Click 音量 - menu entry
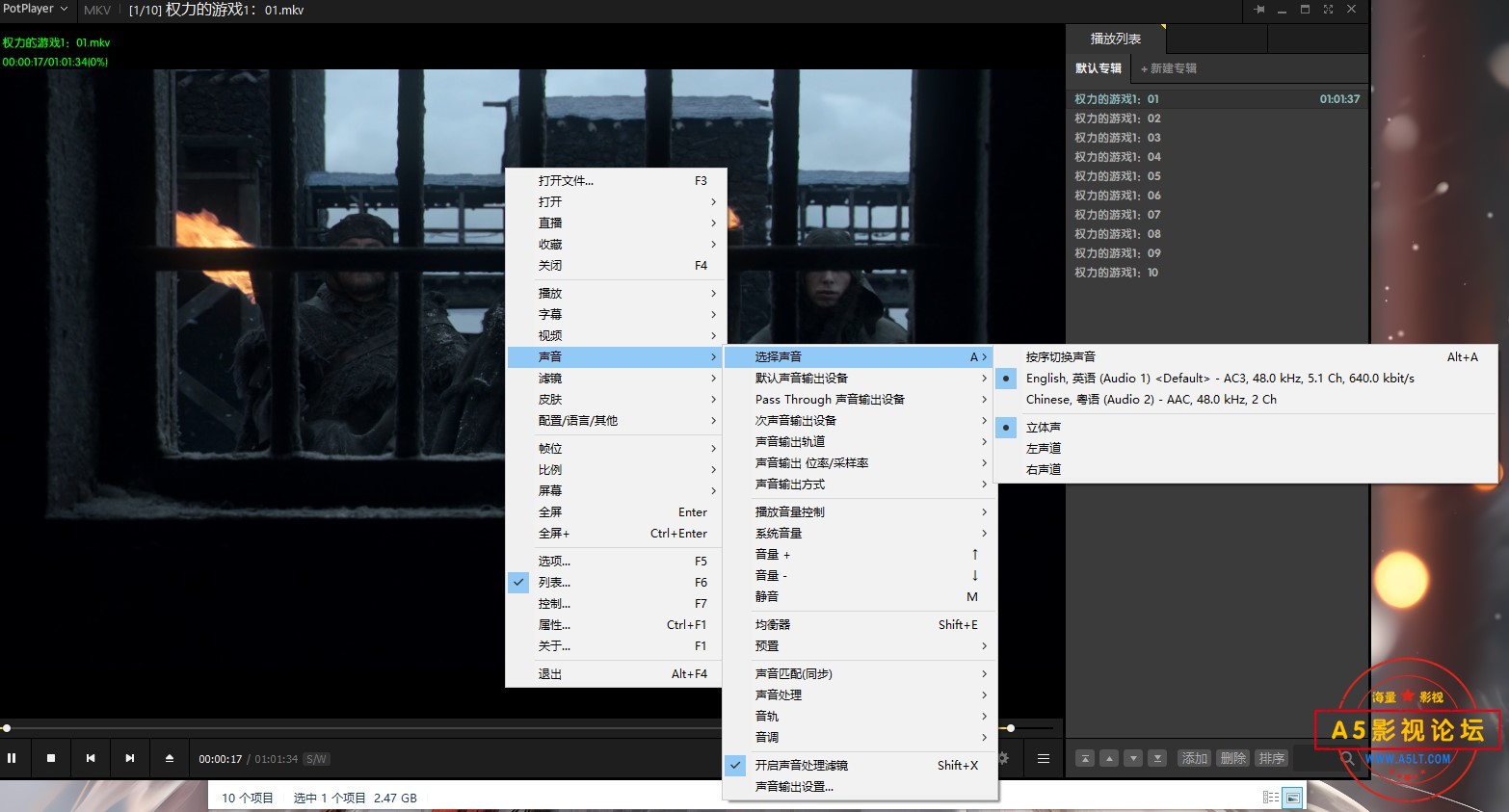The height and width of the screenshot is (812, 1509). pyautogui.click(x=860, y=576)
